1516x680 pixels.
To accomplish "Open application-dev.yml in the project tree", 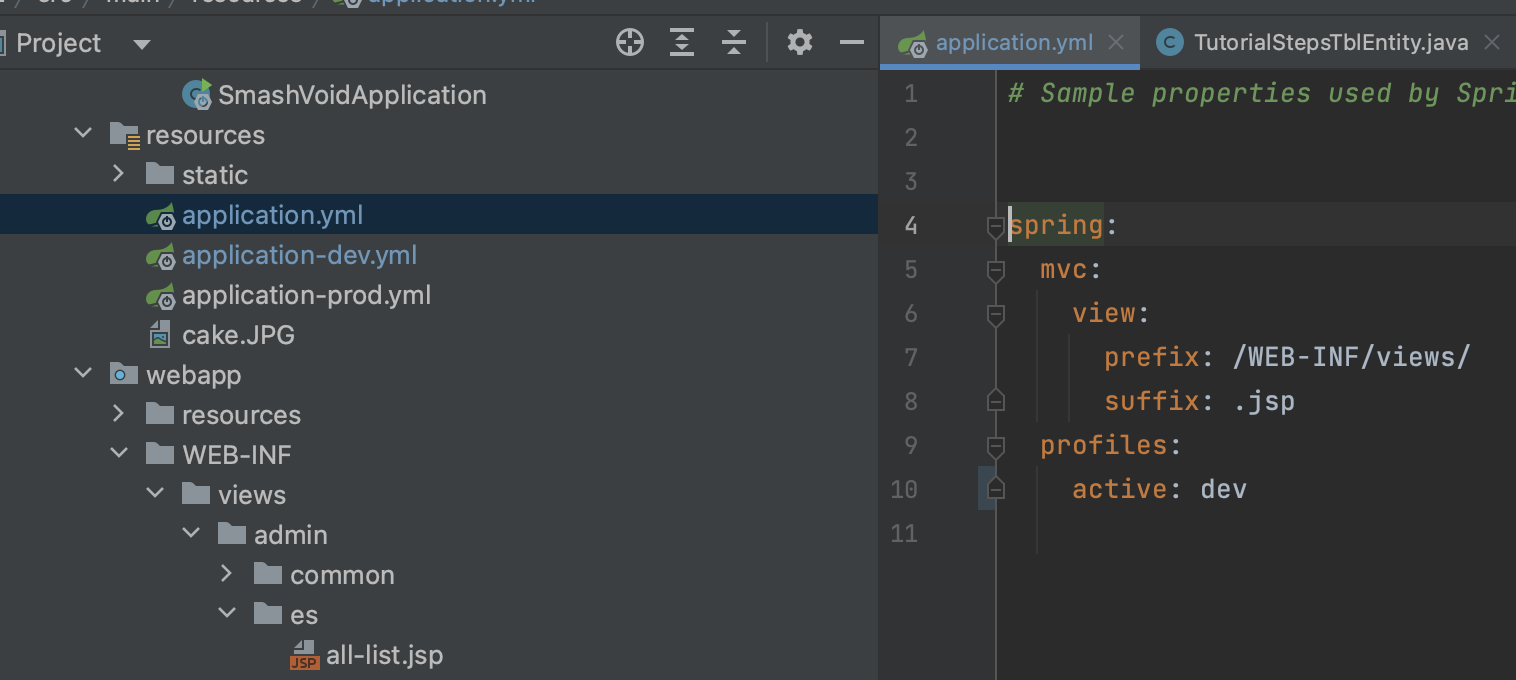I will pyautogui.click(x=299, y=255).
